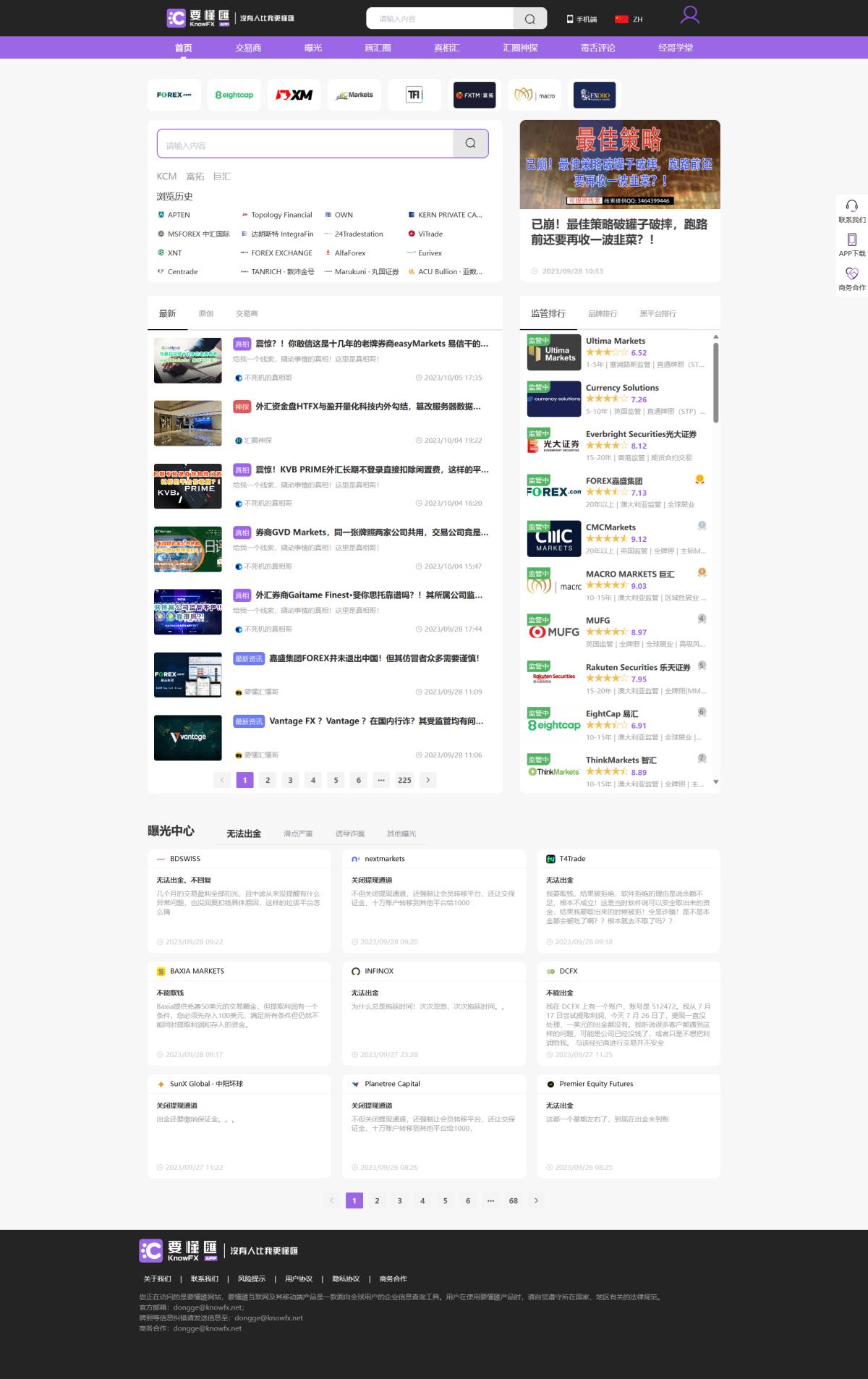Select the Eightcap broker logo tile

click(234, 95)
